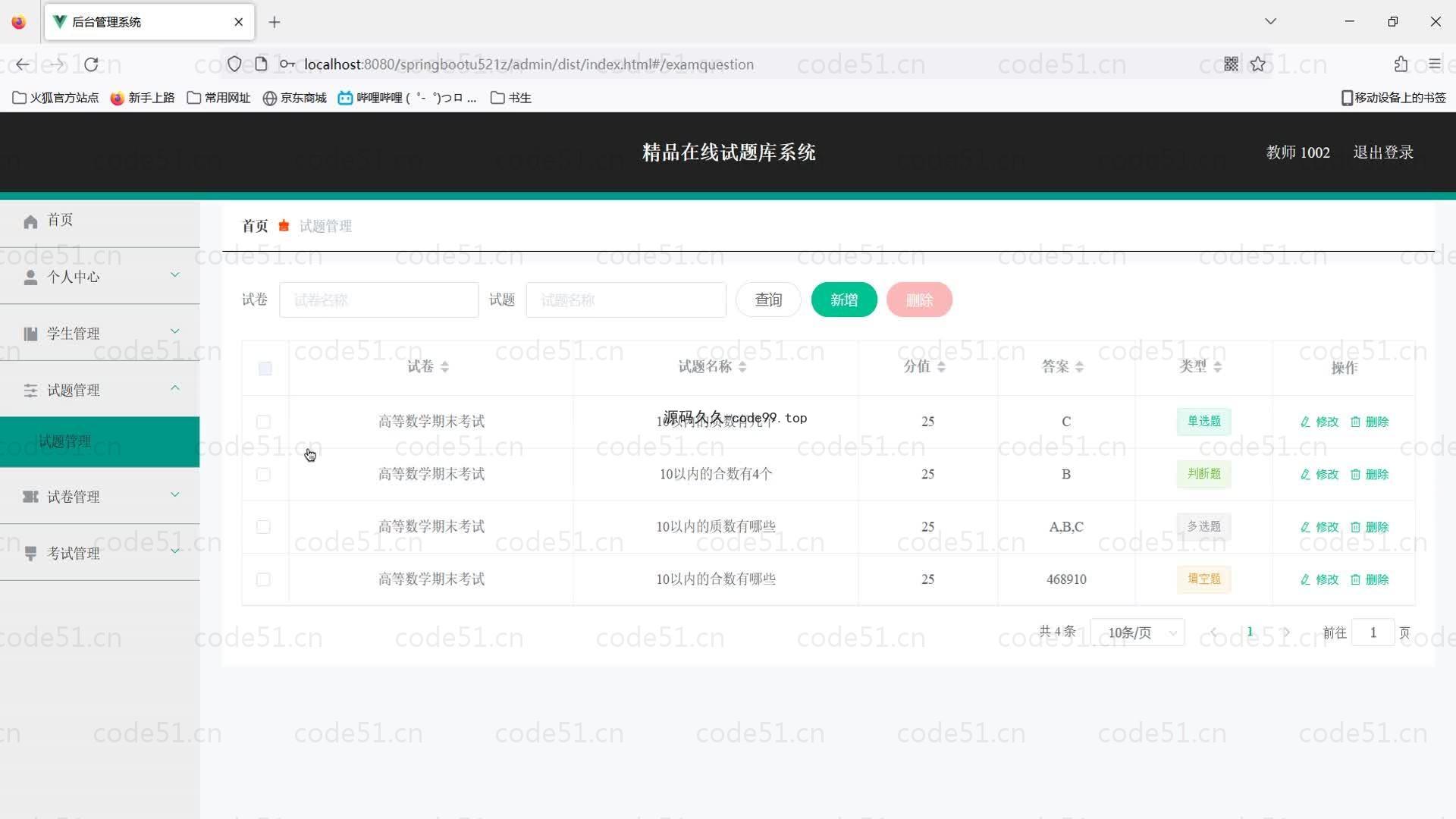Open the browser tab list dropdown
1456x819 pixels.
click(x=1271, y=21)
